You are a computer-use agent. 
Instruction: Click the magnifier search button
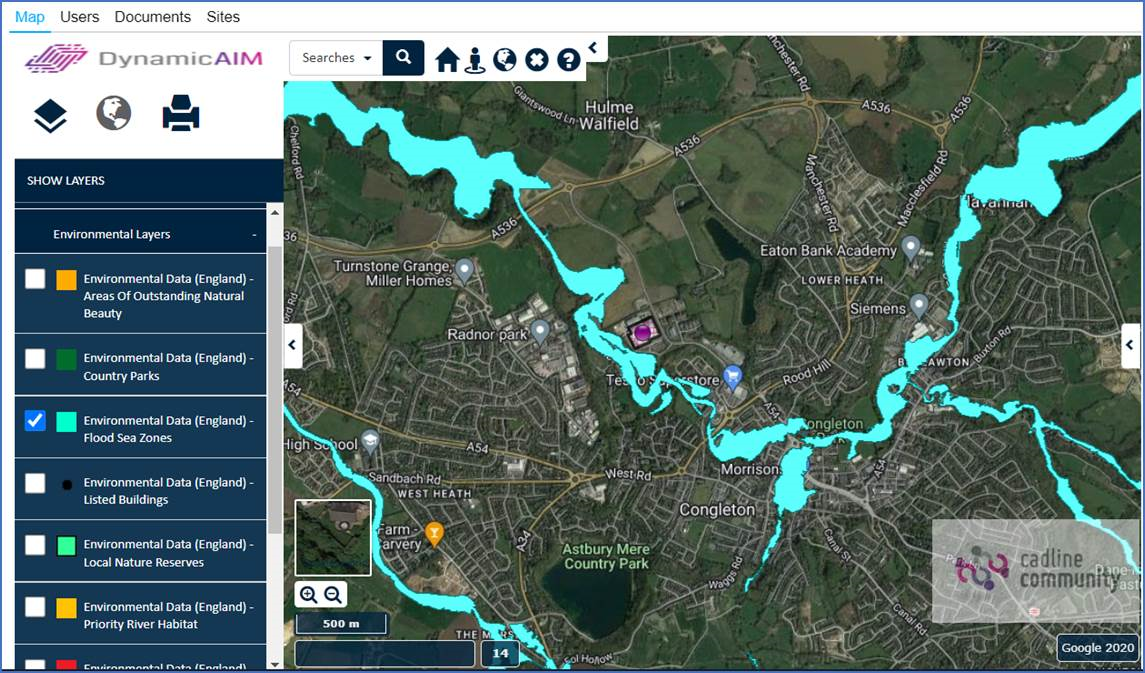pos(404,58)
